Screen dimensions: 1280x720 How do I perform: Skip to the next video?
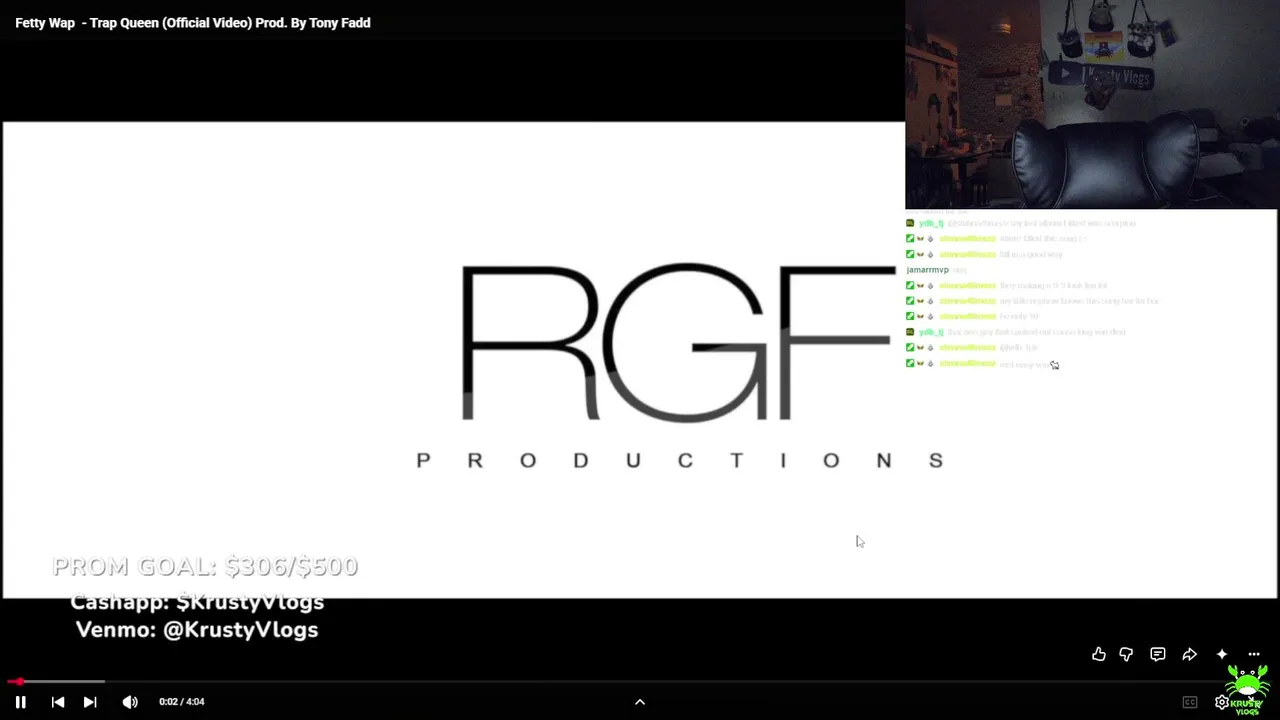pos(90,702)
